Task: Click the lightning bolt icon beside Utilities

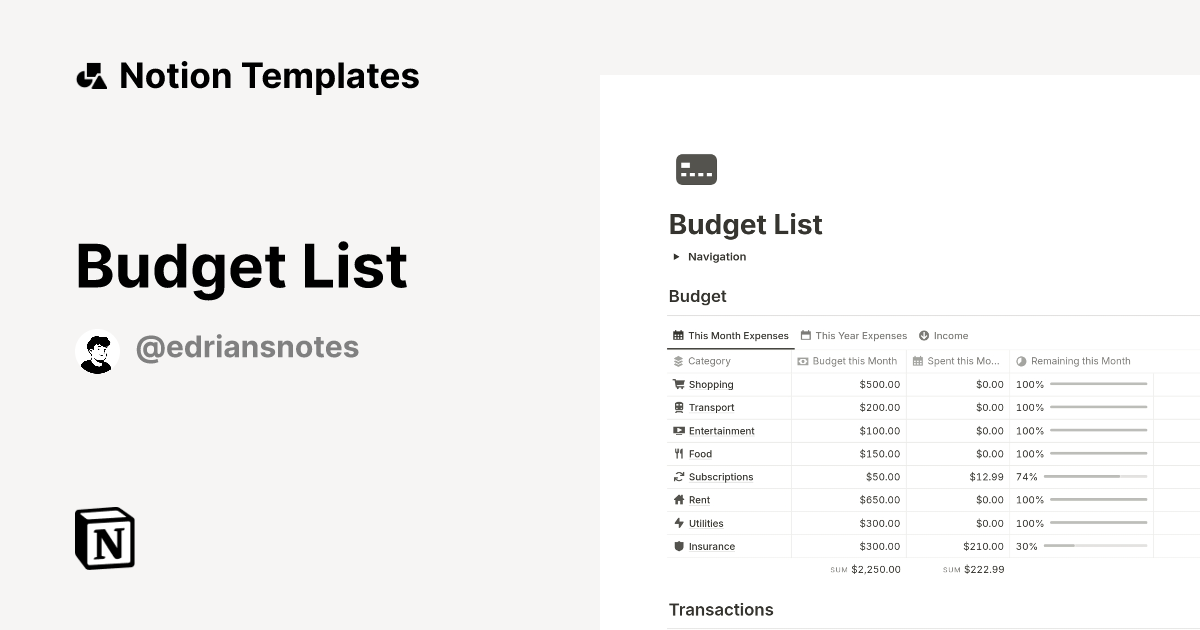Action: point(678,523)
